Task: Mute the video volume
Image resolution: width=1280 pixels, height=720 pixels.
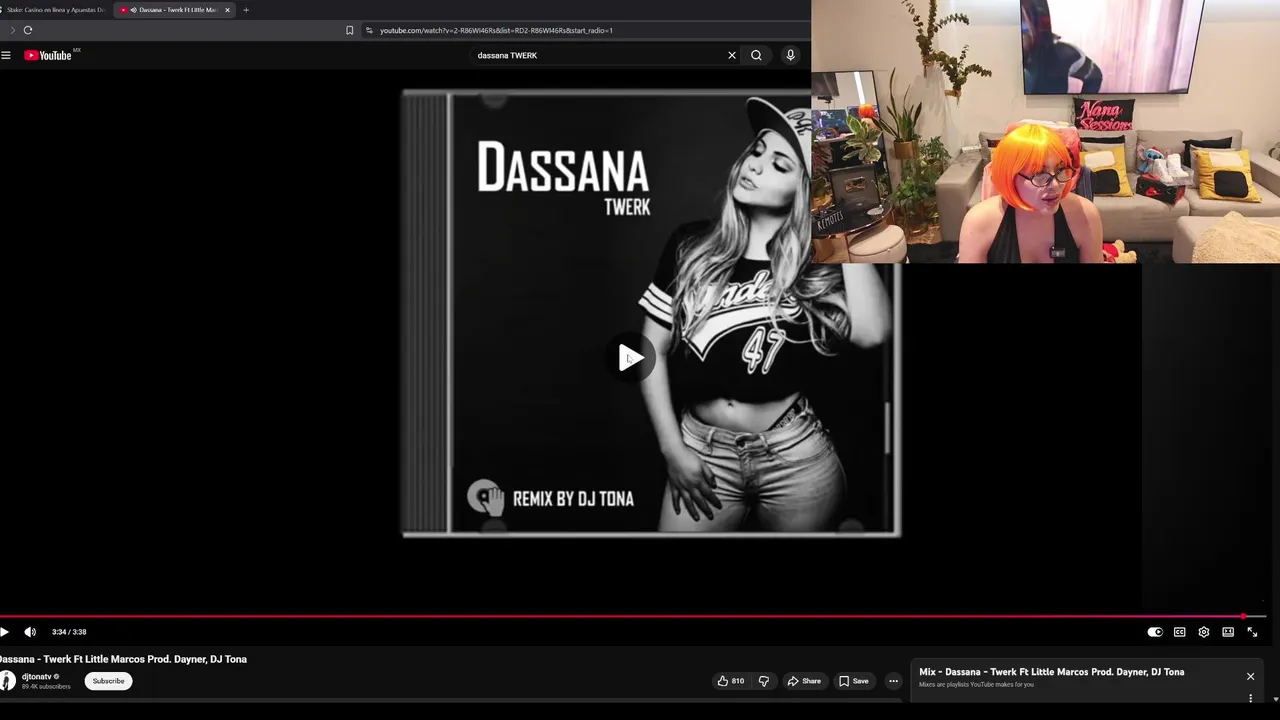Action: coord(30,632)
